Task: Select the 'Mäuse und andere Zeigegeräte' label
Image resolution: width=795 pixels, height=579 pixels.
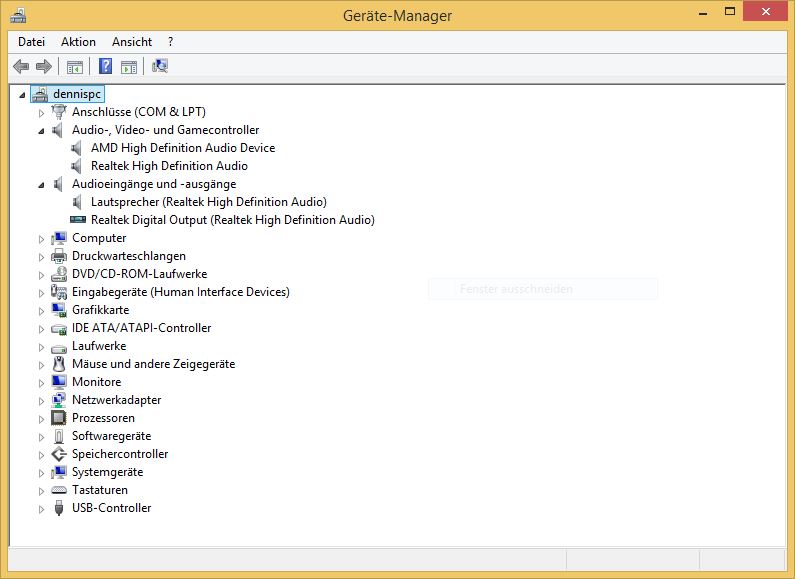Action: tap(154, 364)
